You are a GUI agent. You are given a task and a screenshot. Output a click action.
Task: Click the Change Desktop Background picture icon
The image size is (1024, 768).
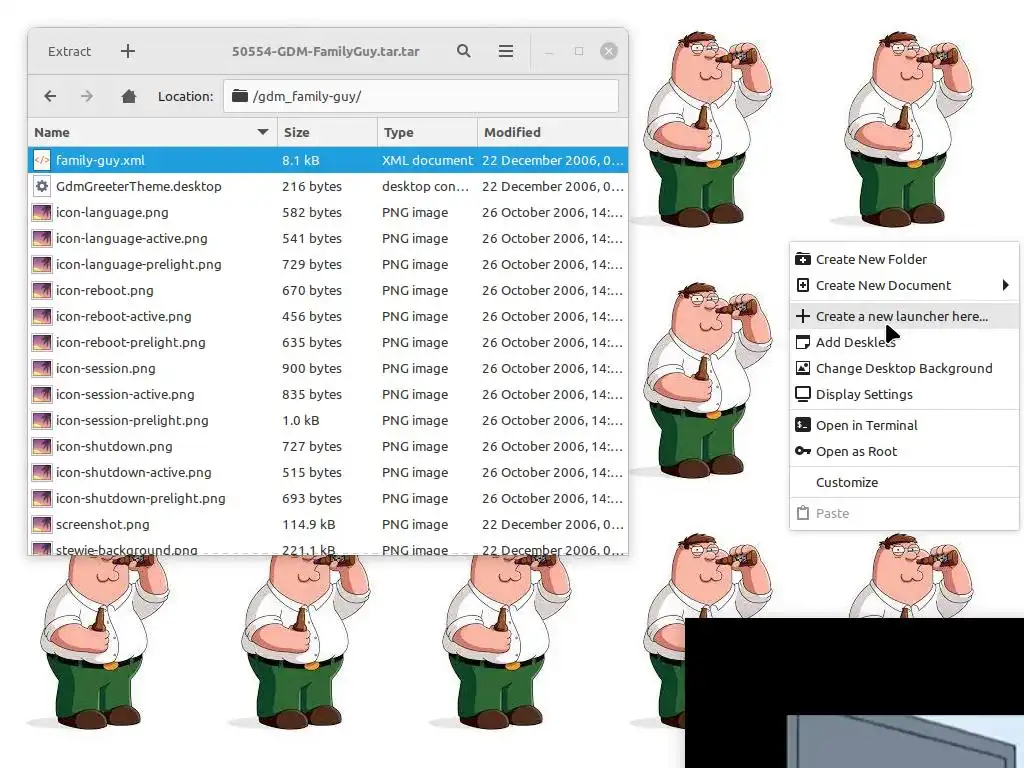[x=803, y=368]
